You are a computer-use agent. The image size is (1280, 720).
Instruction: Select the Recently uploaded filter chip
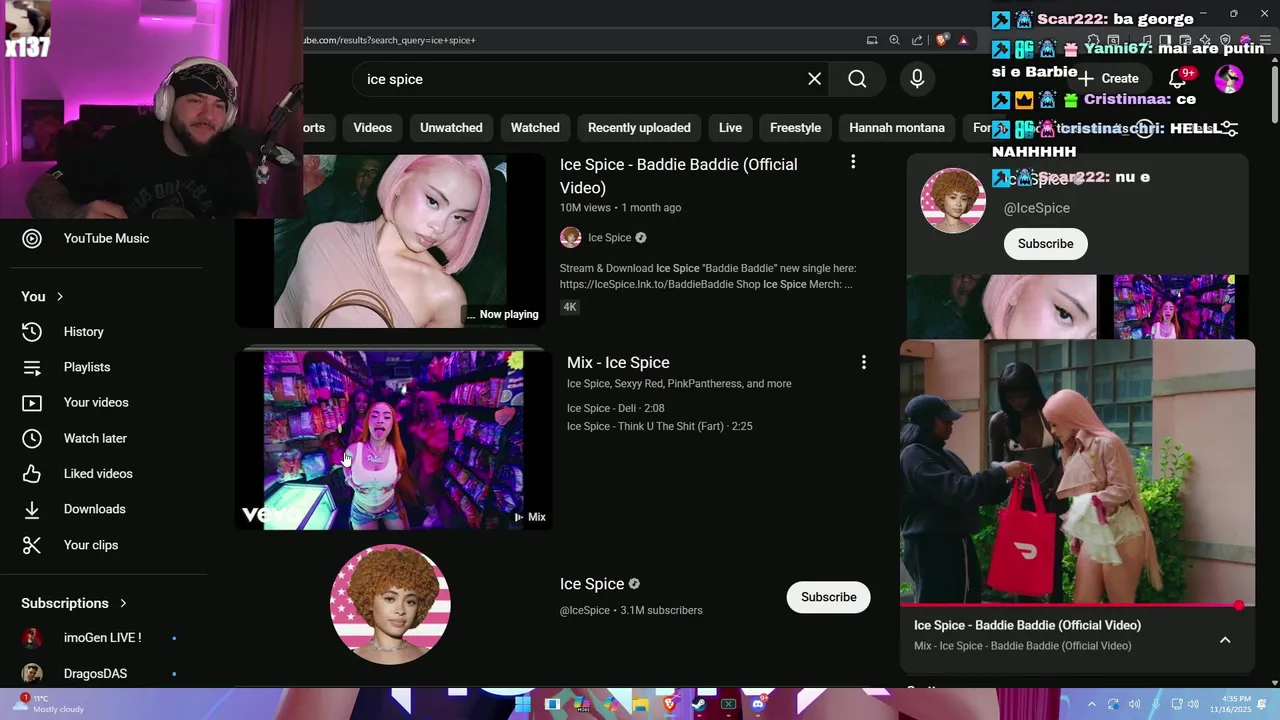(x=639, y=128)
